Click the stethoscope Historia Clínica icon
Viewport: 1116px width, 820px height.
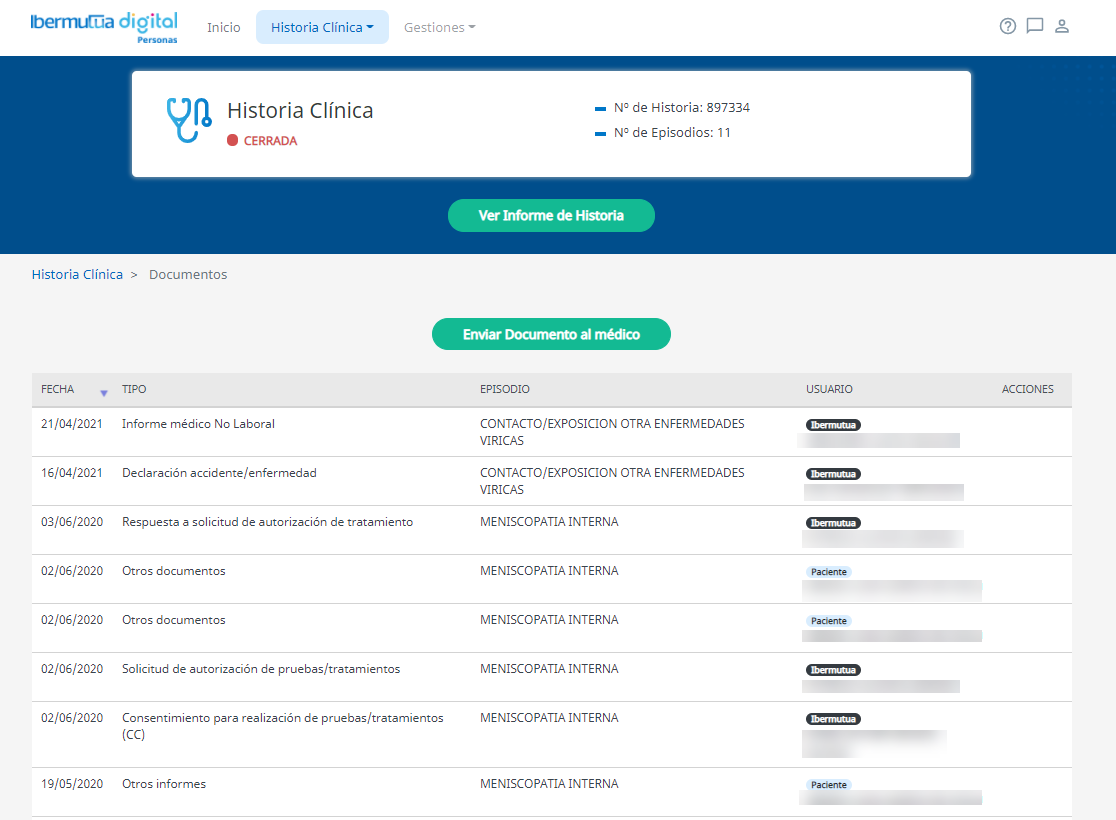188,120
